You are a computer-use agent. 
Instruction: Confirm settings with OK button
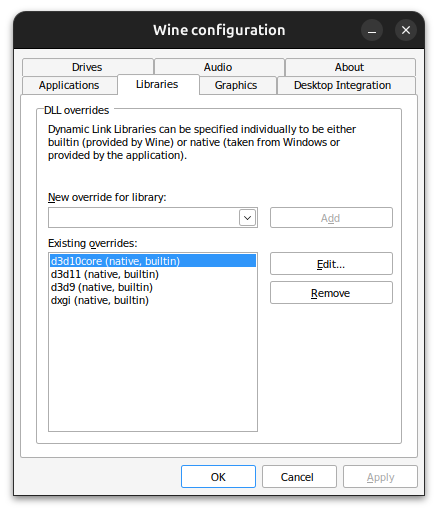tap(218, 477)
